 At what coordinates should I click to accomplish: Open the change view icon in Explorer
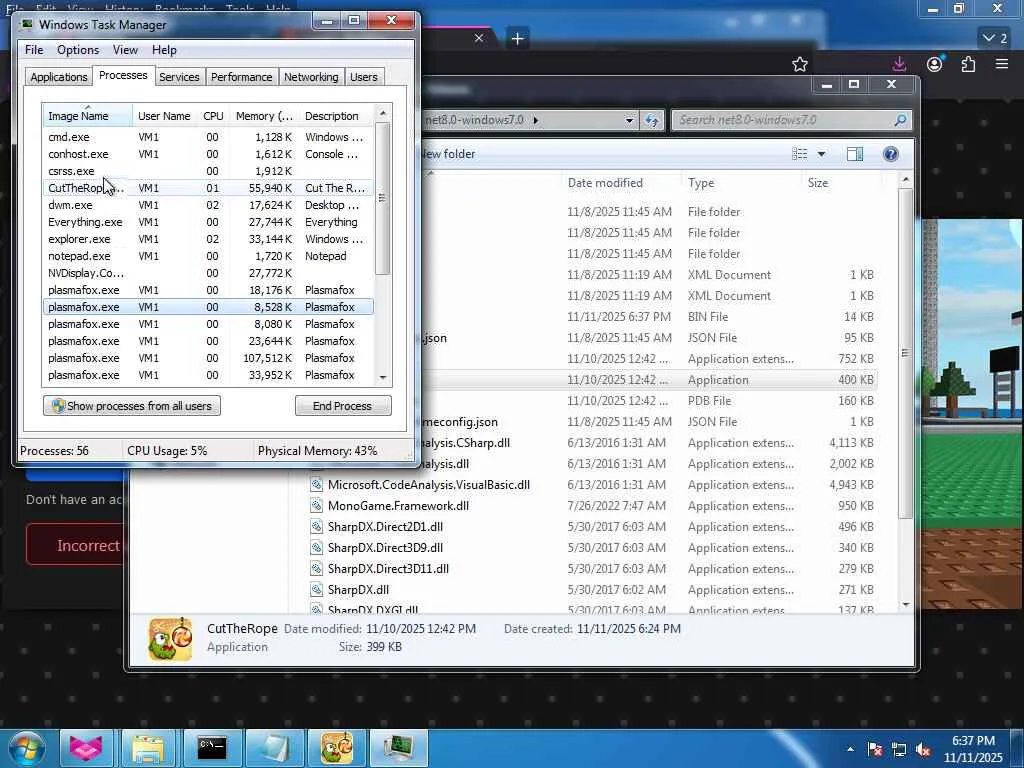pyautogui.click(x=799, y=153)
